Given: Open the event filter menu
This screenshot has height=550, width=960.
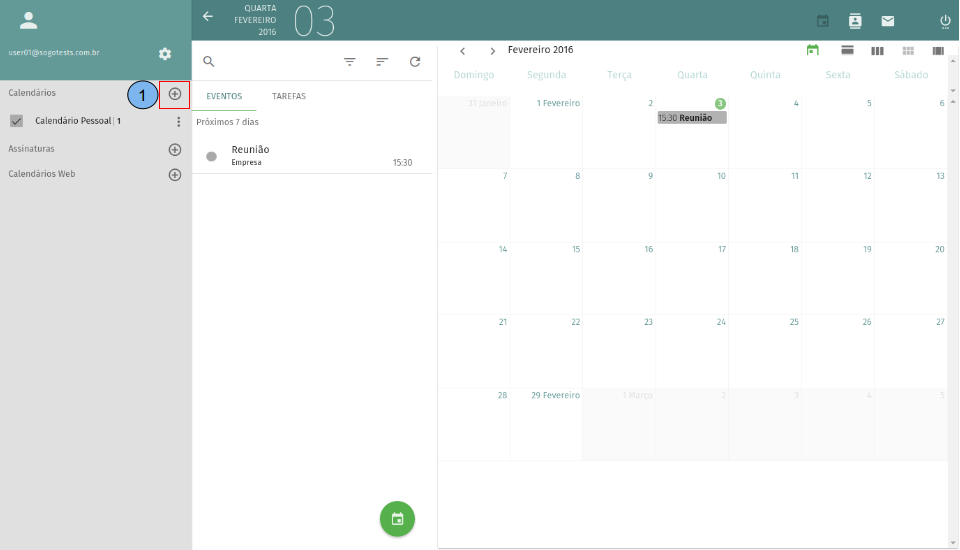Looking at the screenshot, I should pyautogui.click(x=350, y=62).
